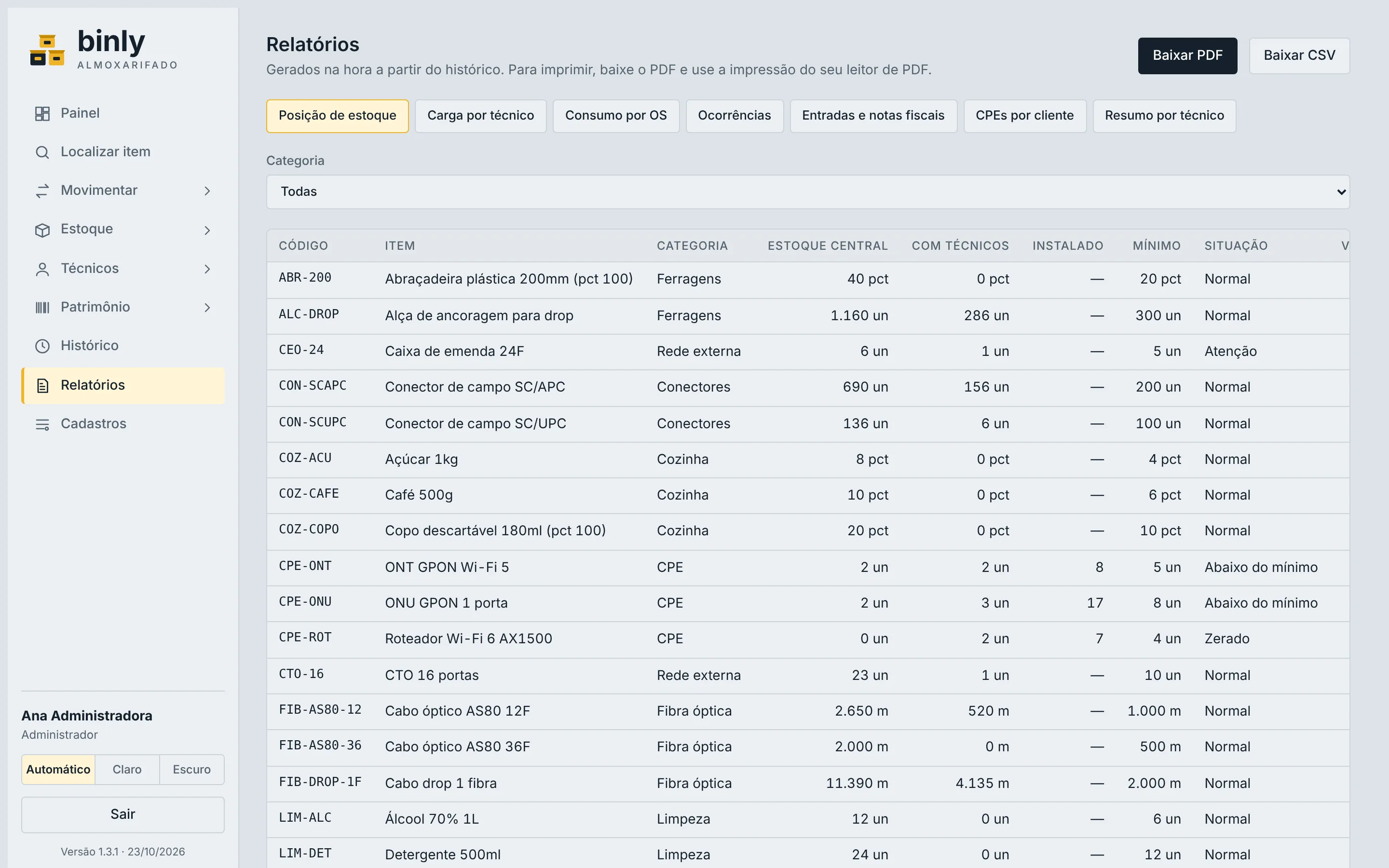
Task: Switch to Carga por técnico tab
Action: (480, 115)
